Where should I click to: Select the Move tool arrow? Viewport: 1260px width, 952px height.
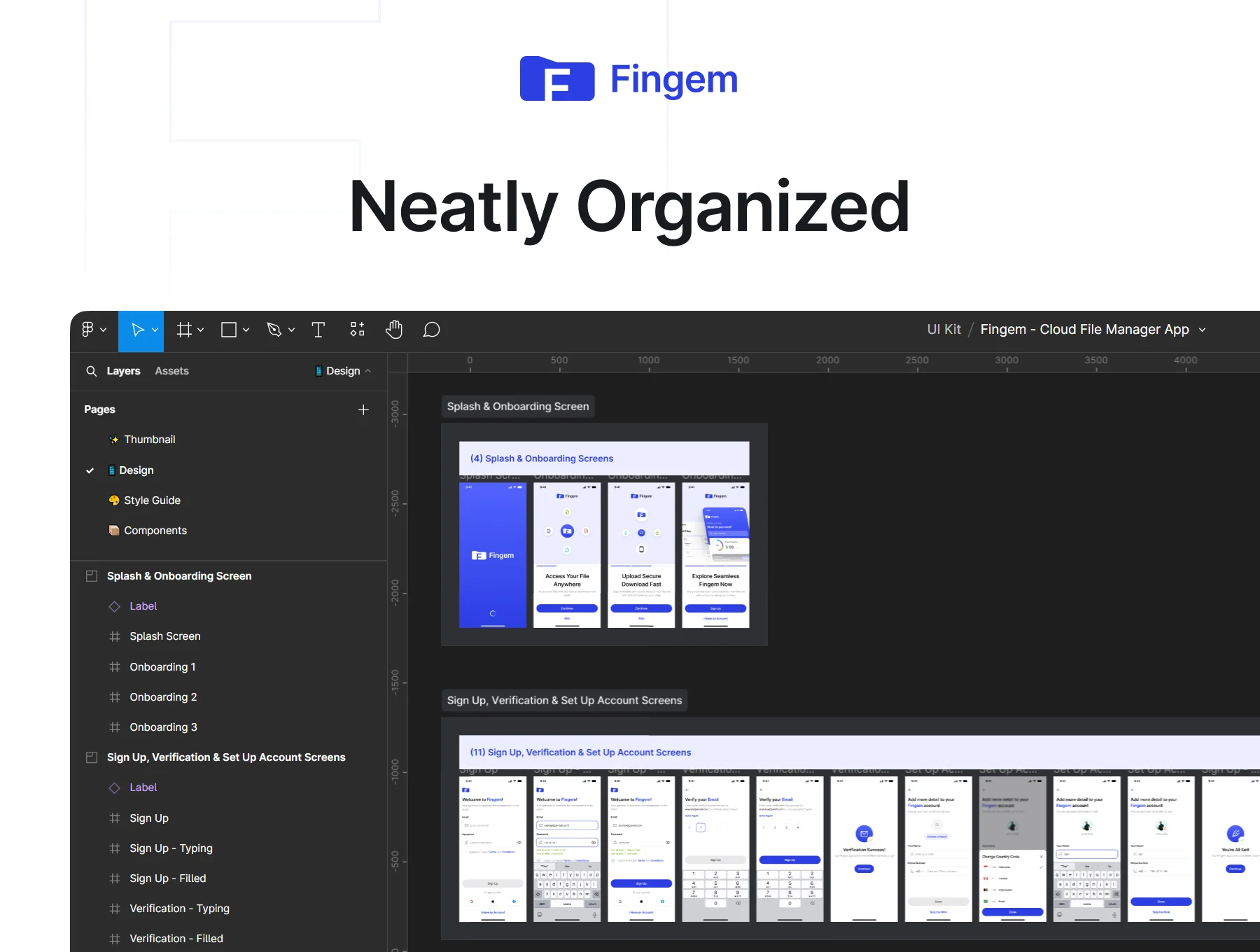click(138, 330)
